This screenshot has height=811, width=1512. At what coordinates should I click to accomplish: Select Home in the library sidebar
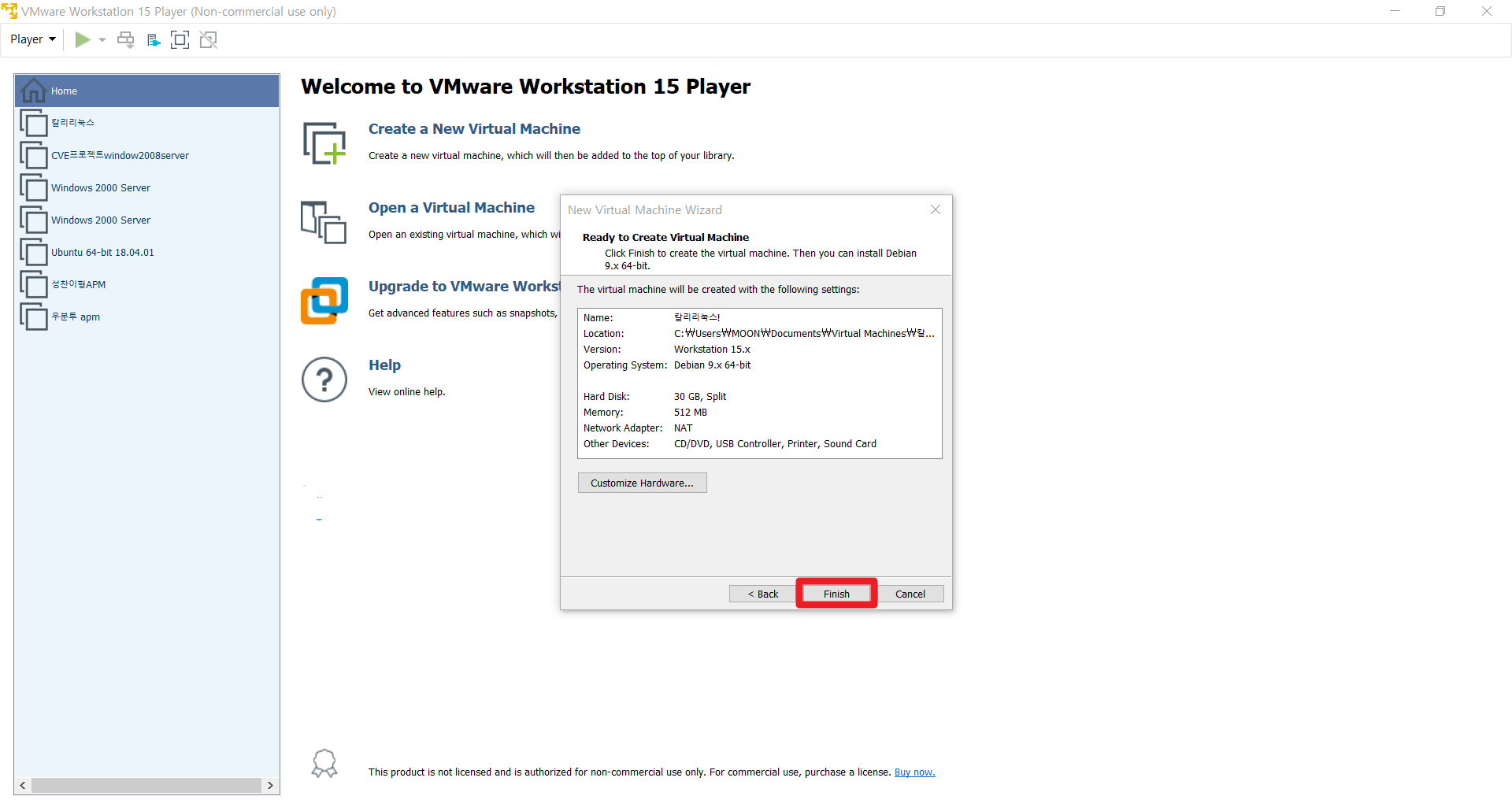coord(146,91)
